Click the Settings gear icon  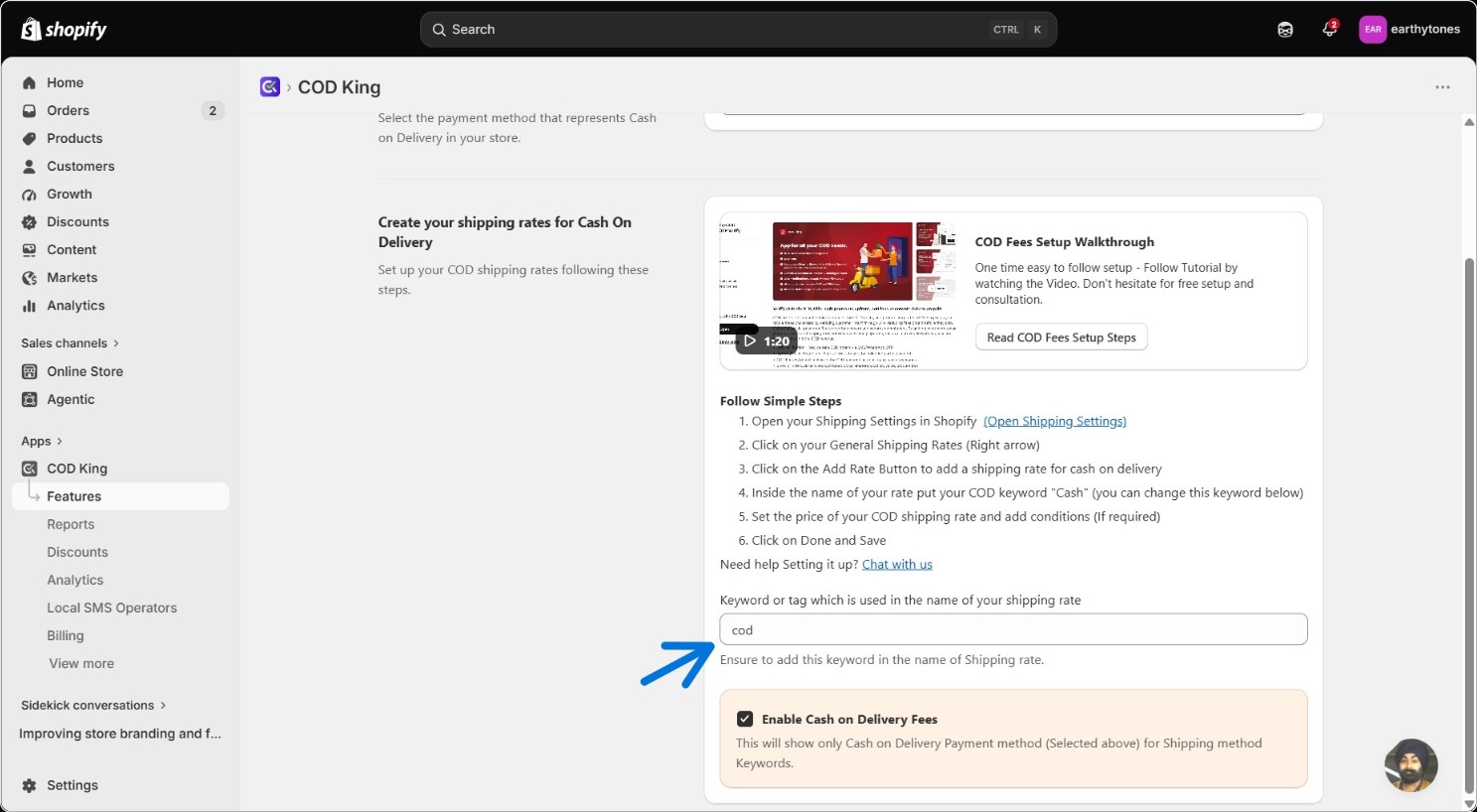pyautogui.click(x=29, y=785)
